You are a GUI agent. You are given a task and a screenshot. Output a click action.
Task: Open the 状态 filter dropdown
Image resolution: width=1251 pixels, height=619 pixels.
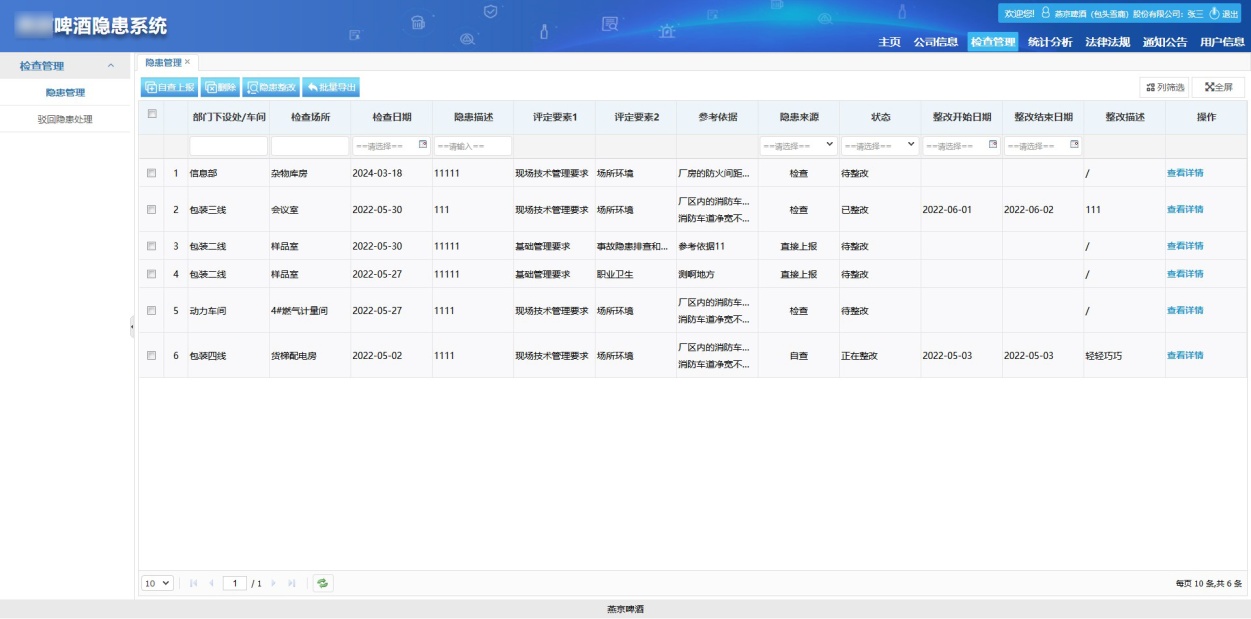(880, 145)
